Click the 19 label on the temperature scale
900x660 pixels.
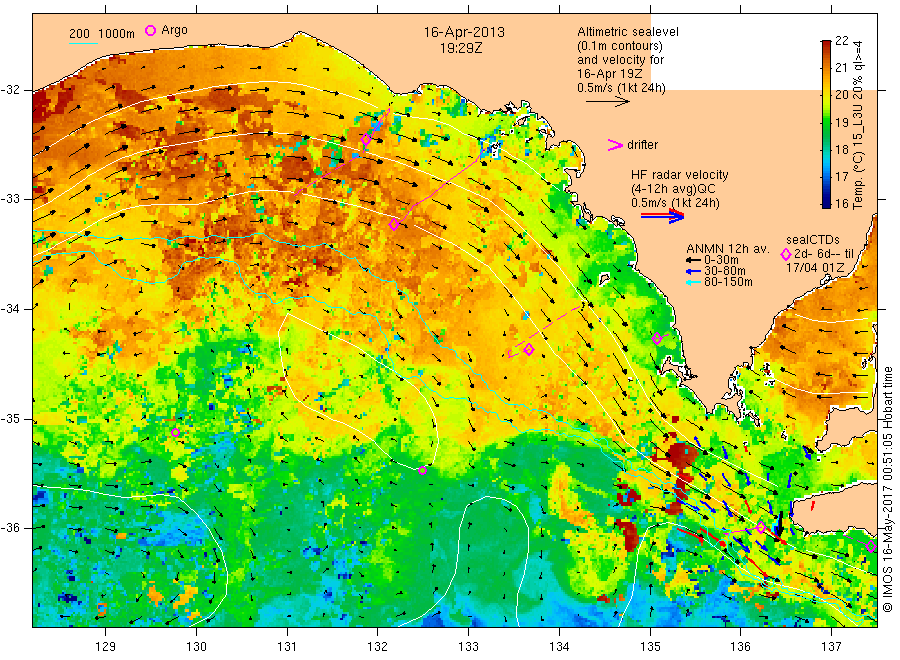click(841, 122)
